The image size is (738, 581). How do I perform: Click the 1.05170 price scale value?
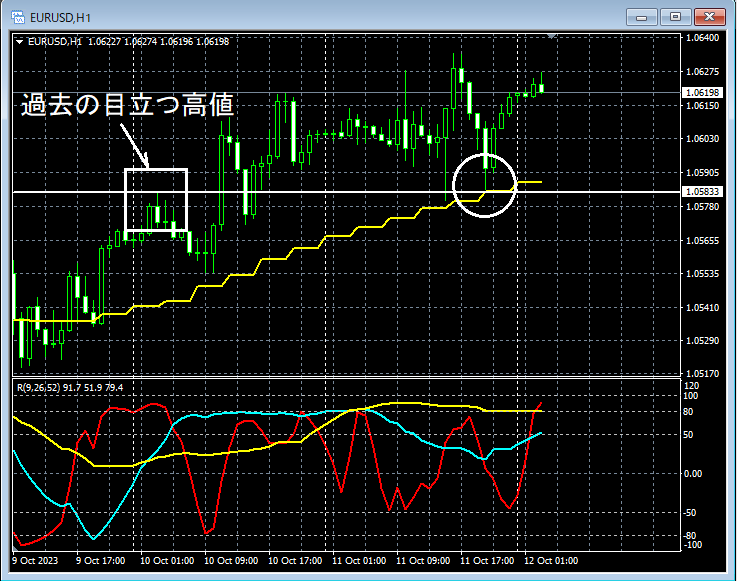702,374
